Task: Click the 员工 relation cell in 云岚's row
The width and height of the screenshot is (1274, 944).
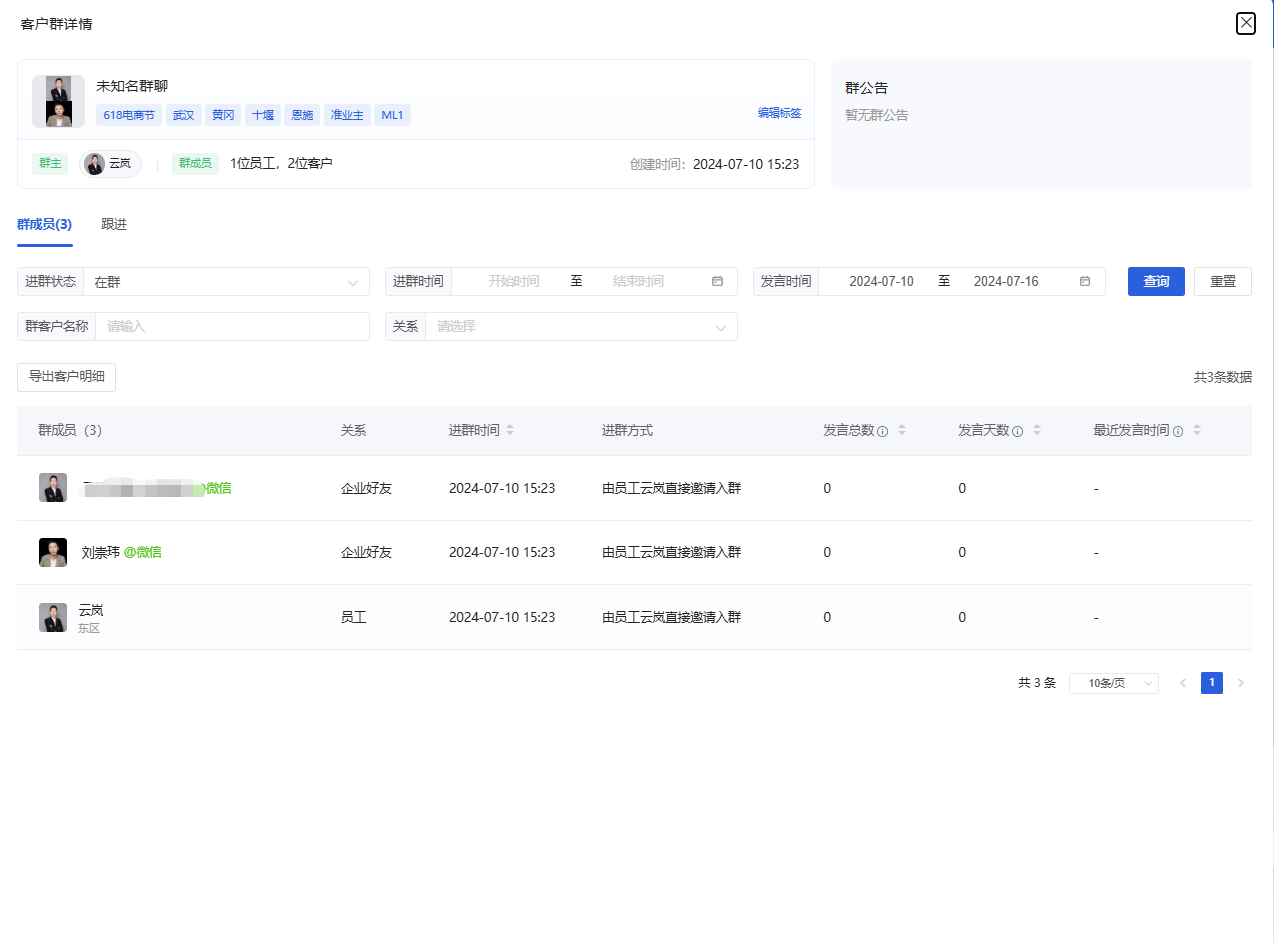Action: 354,617
